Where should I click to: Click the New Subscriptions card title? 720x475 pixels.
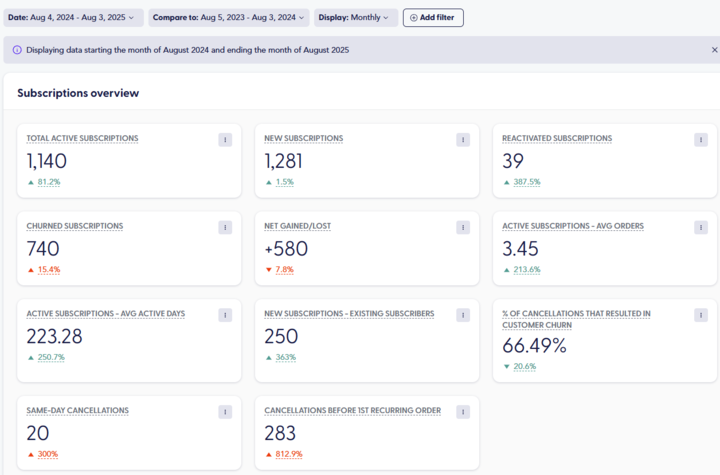tap(304, 138)
